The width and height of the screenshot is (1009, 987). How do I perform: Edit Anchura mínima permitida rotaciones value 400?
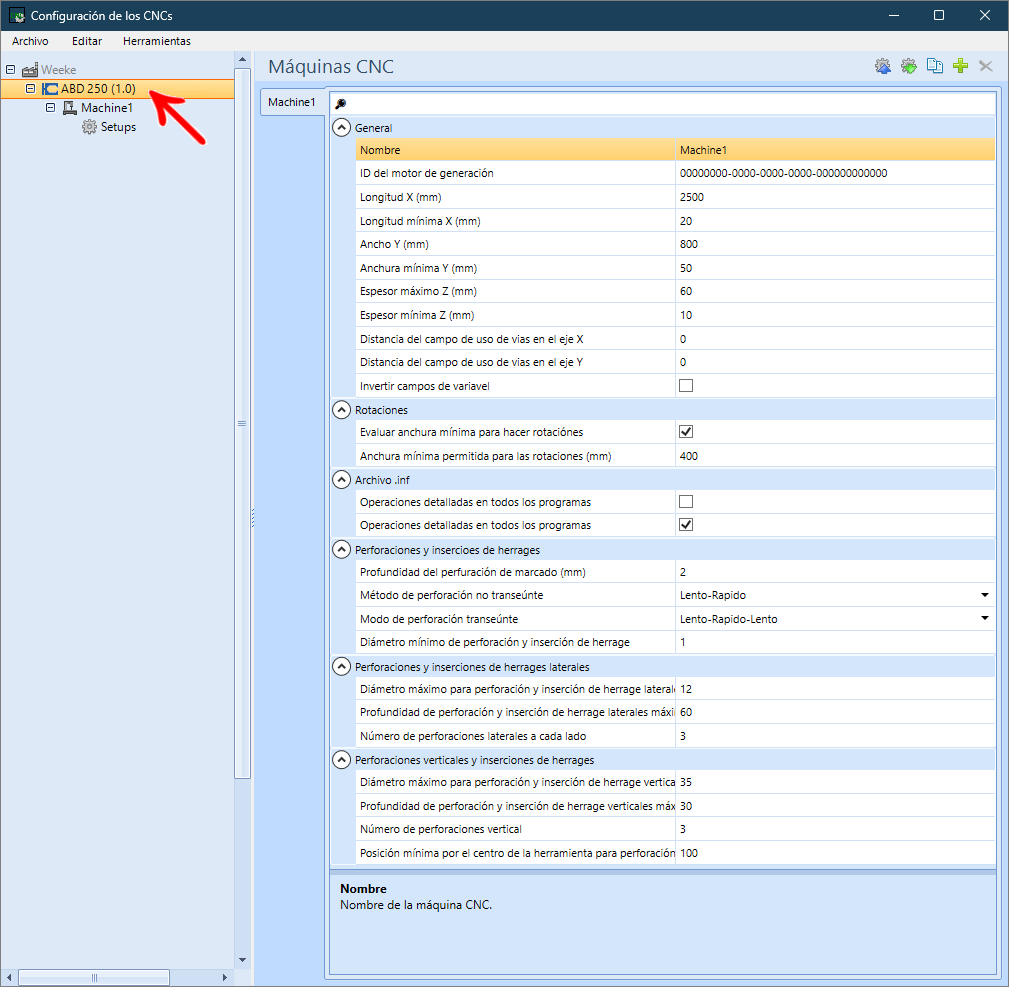835,456
